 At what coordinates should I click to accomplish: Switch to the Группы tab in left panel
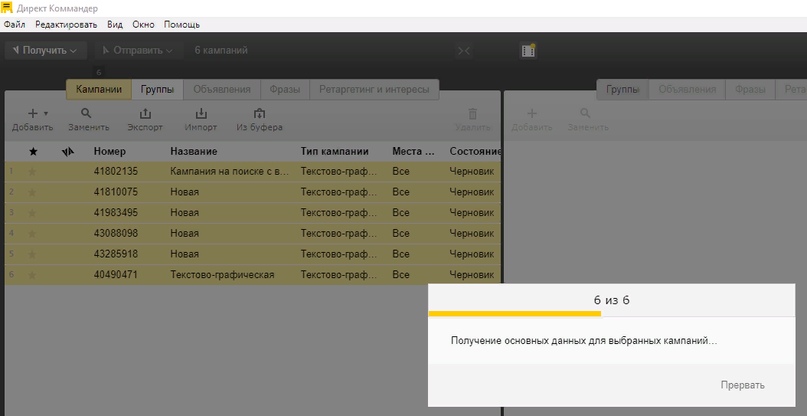157,89
